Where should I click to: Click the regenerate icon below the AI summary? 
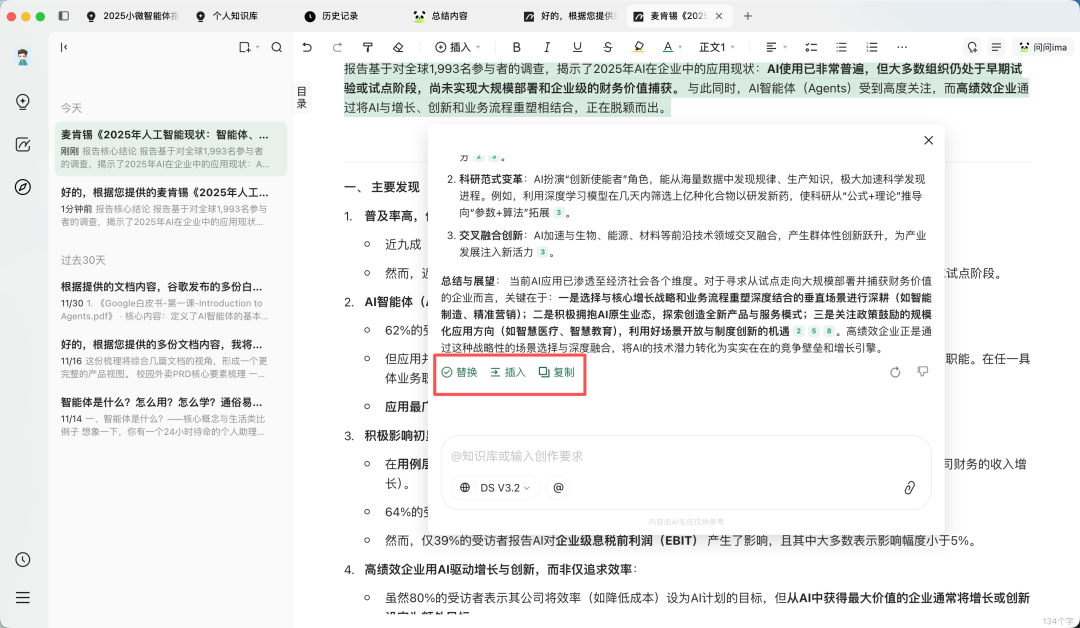pos(895,373)
